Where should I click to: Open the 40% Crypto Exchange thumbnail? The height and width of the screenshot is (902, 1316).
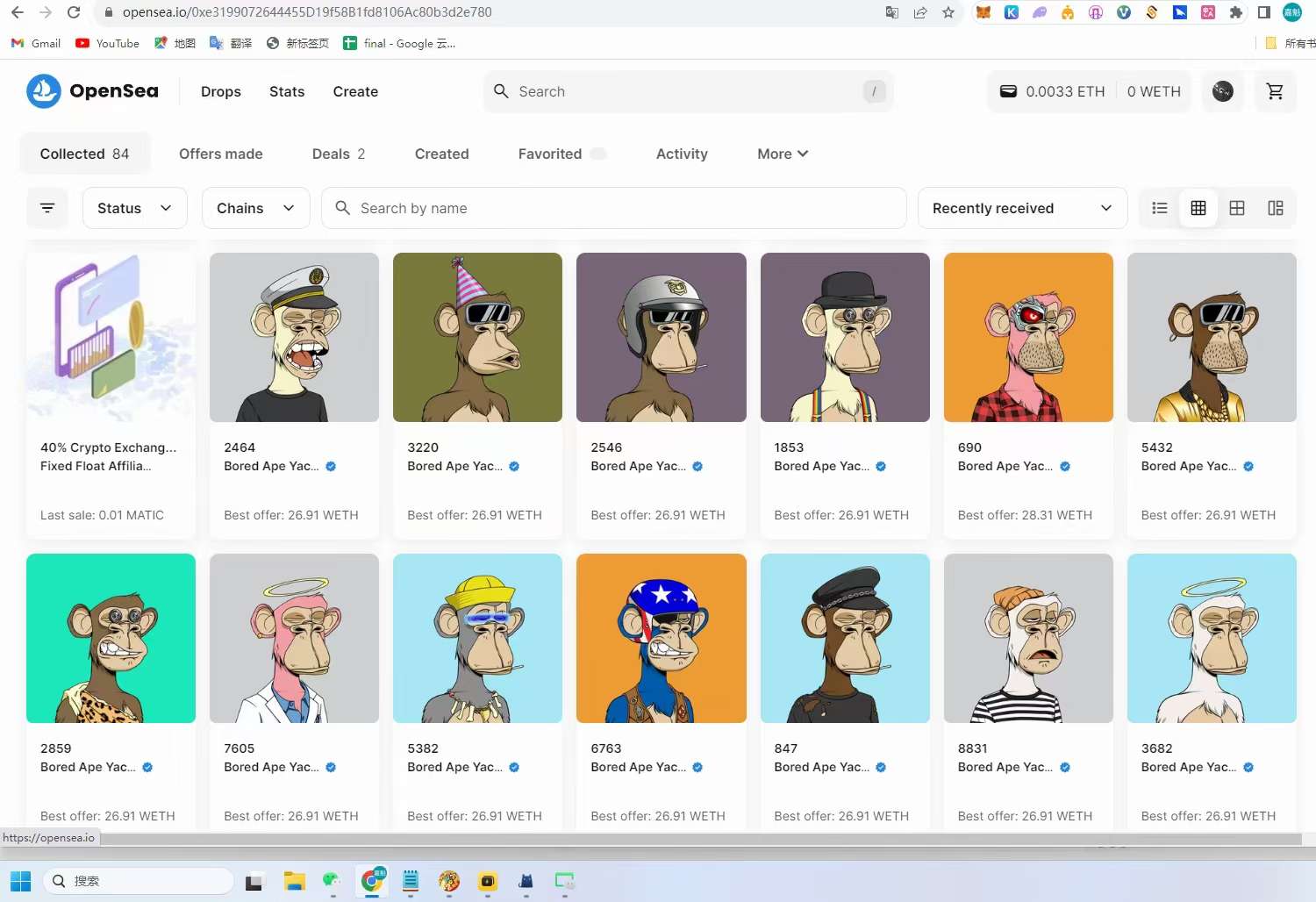111,338
